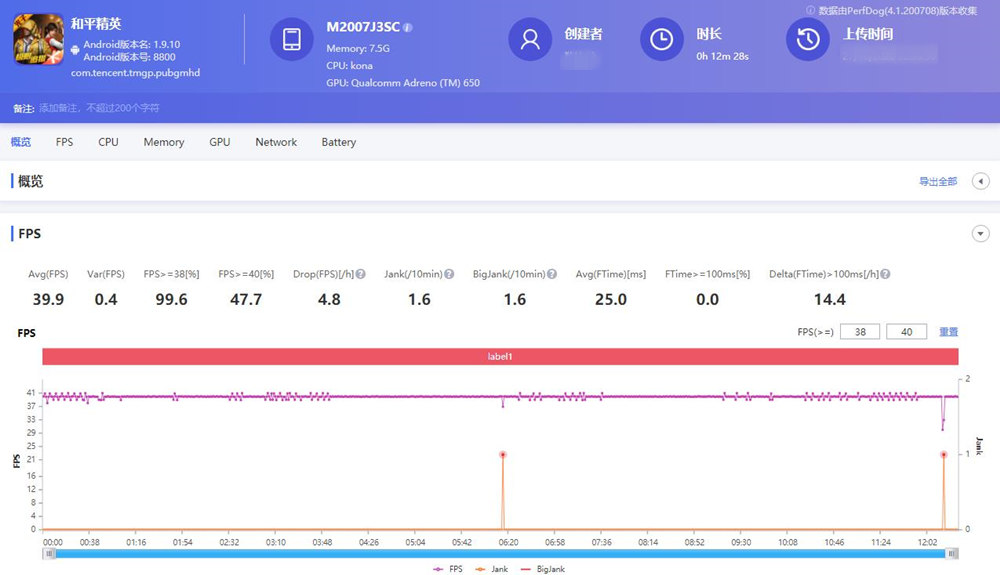1000x575 pixels.
Task: Click the blue timeline range bar
Action: point(500,553)
